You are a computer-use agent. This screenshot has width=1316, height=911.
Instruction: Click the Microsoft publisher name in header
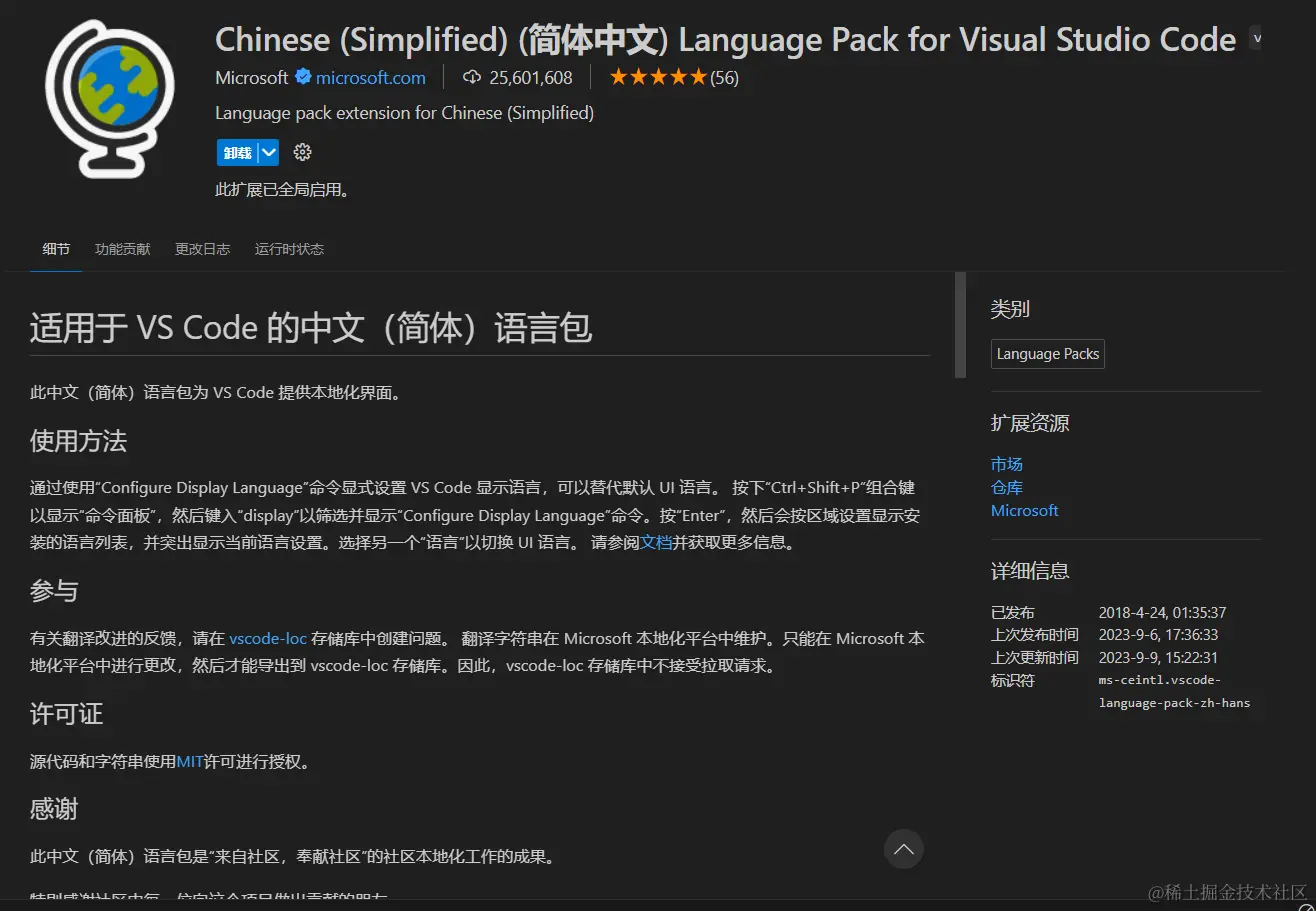pos(252,77)
